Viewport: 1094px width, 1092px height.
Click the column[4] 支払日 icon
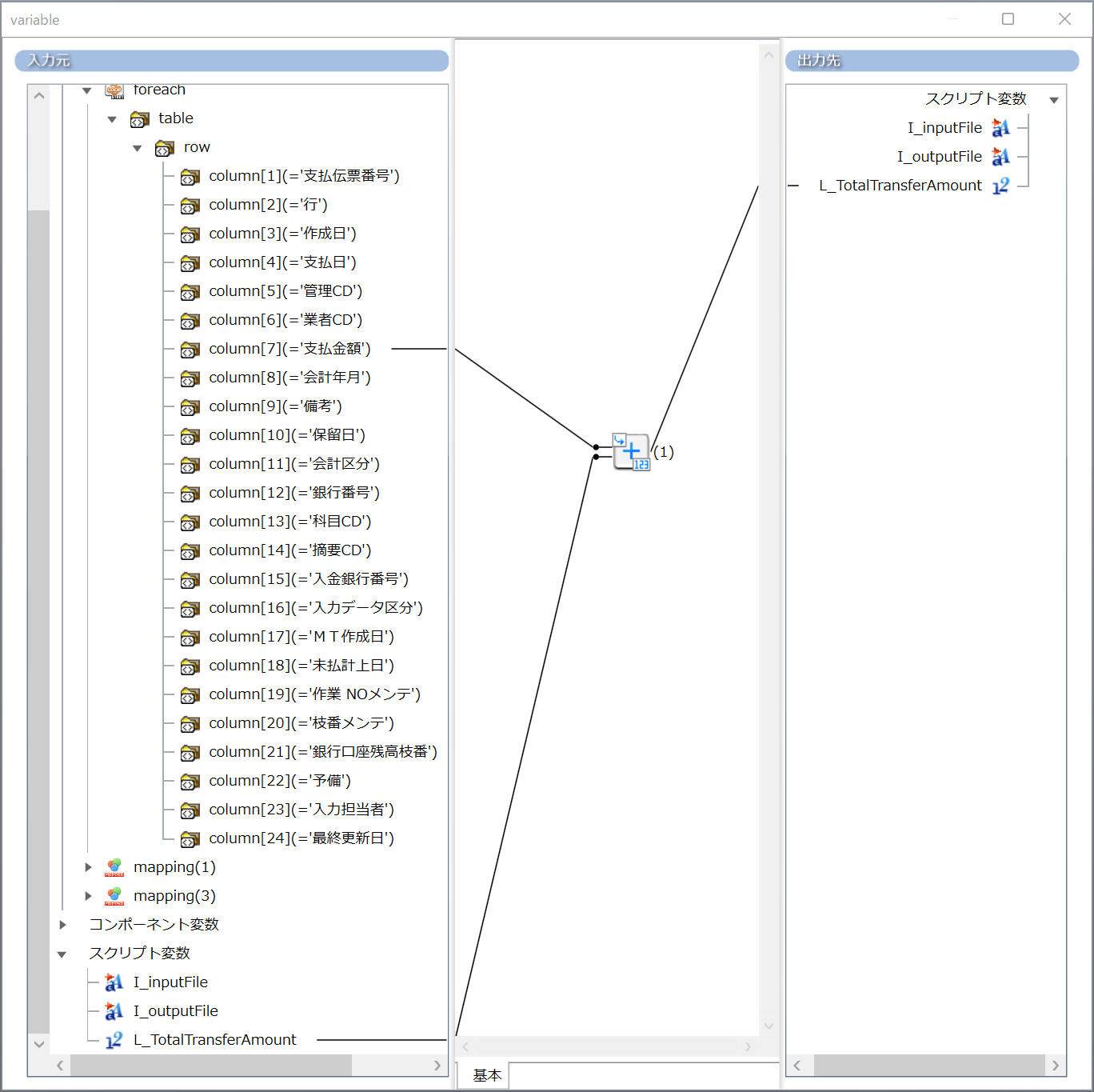click(x=190, y=263)
